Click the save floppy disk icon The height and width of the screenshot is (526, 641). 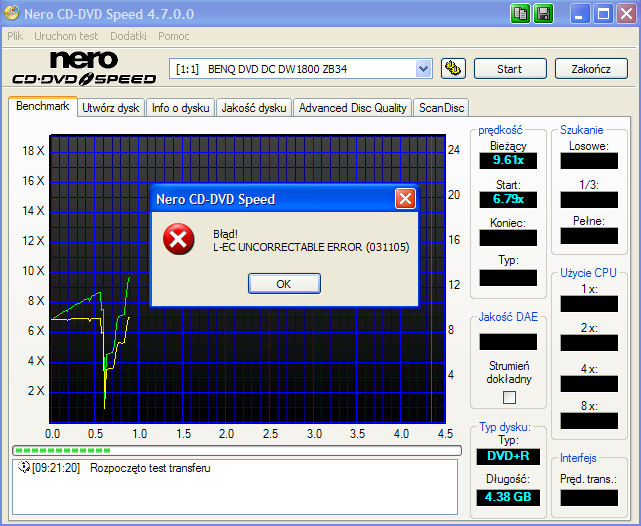(543, 14)
